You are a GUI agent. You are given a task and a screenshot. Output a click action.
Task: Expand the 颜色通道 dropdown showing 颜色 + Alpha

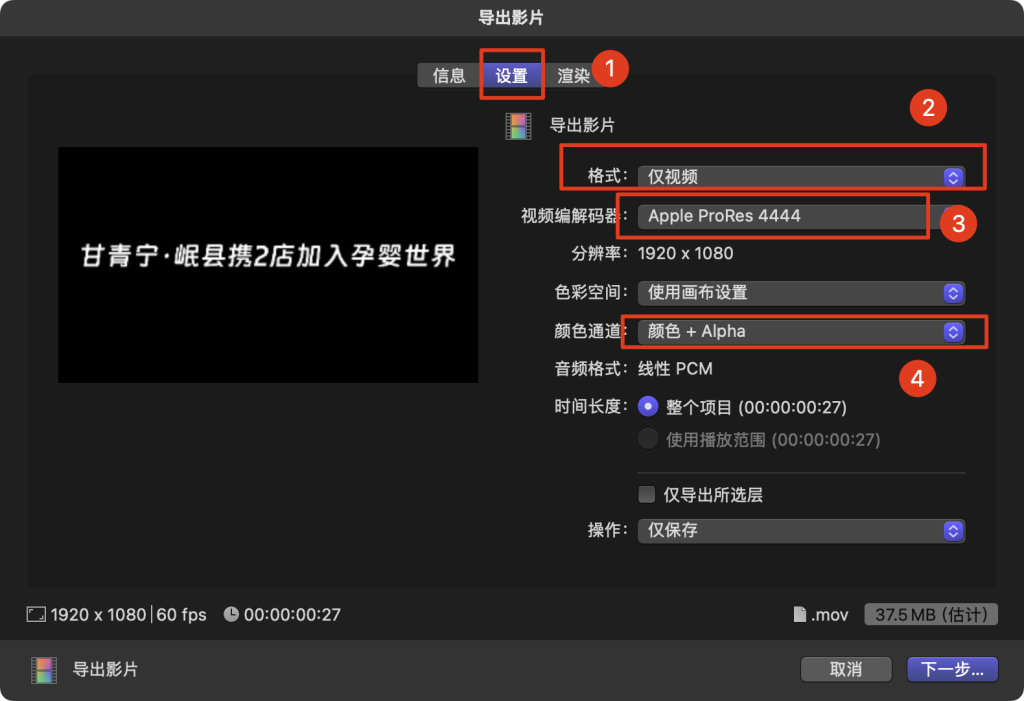[x=800, y=331]
